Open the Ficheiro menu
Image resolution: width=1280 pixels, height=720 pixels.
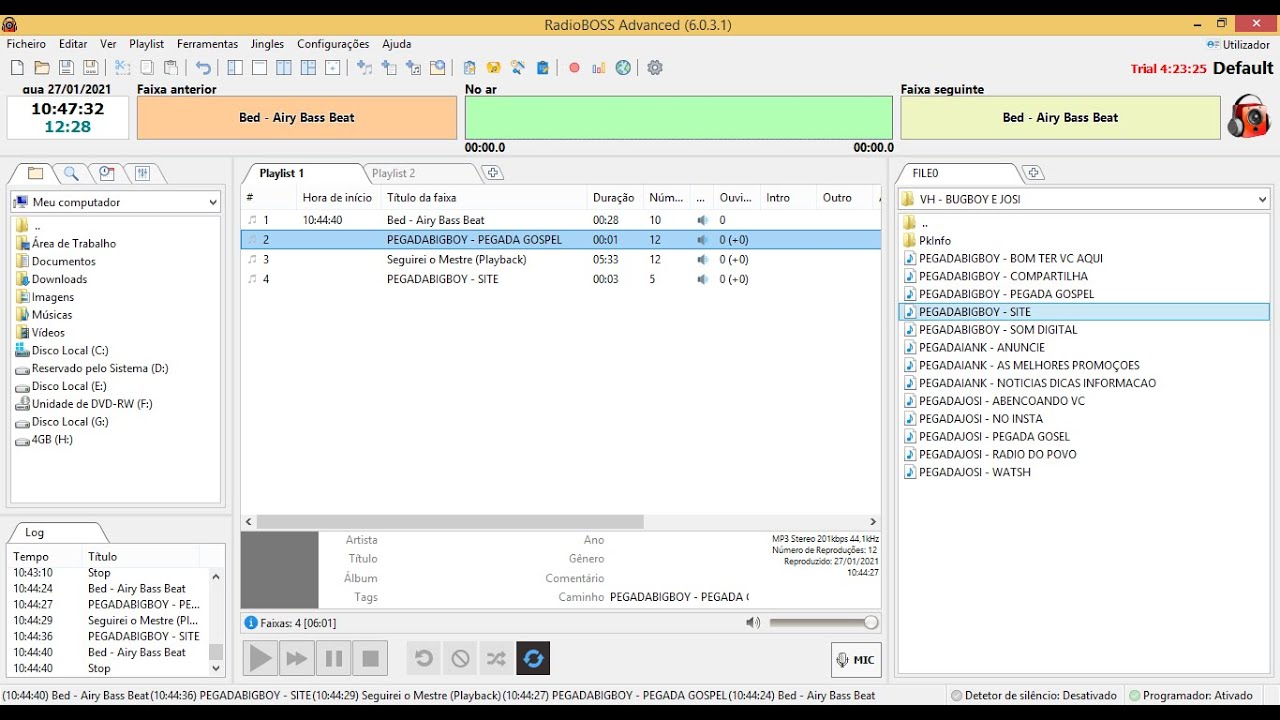click(x=26, y=44)
